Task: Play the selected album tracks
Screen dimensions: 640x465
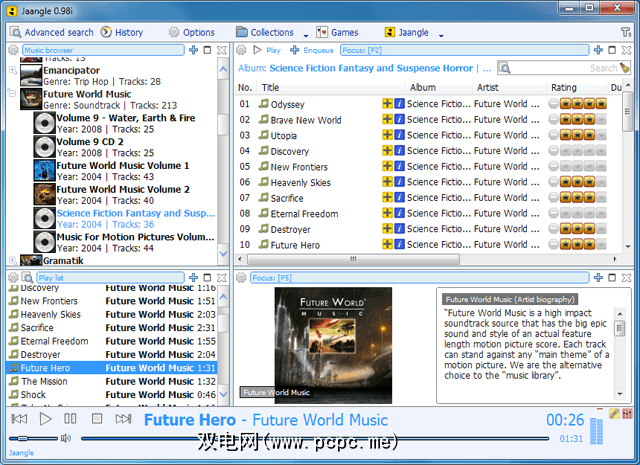Action: pyautogui.click(x=267, y=50)
